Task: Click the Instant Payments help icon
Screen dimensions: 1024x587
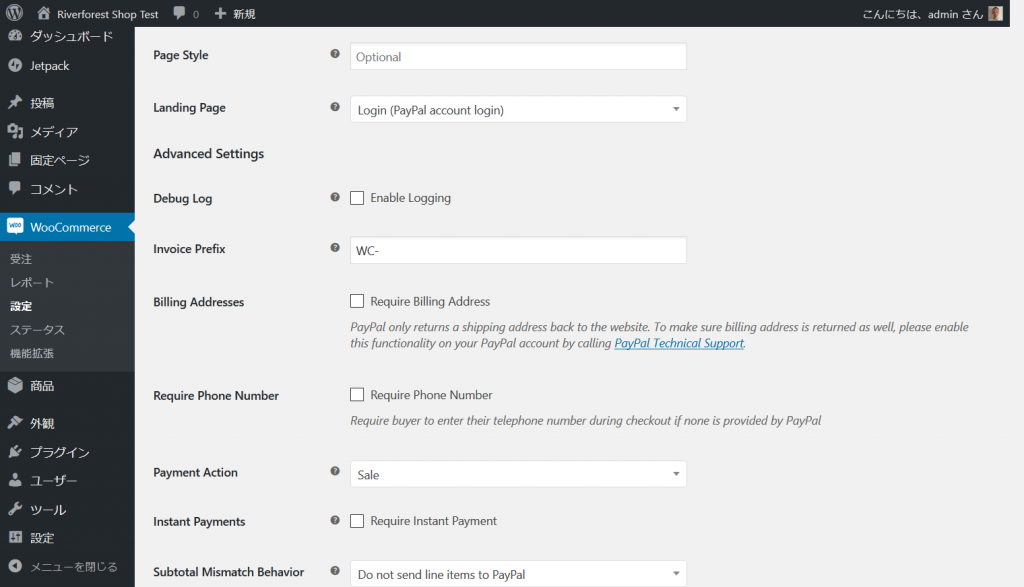Action: (335, 521)
